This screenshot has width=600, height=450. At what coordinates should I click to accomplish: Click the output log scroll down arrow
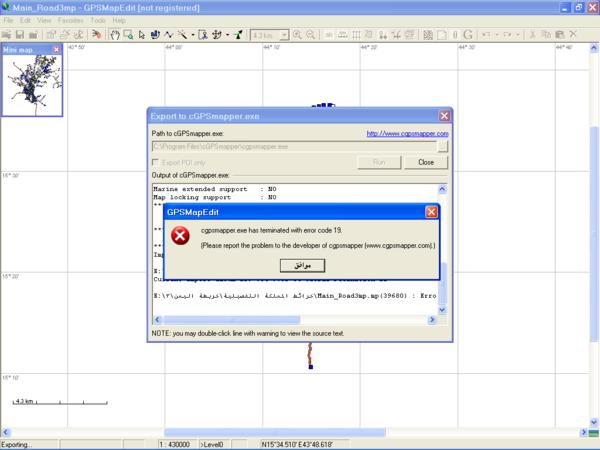coord(442,310)
